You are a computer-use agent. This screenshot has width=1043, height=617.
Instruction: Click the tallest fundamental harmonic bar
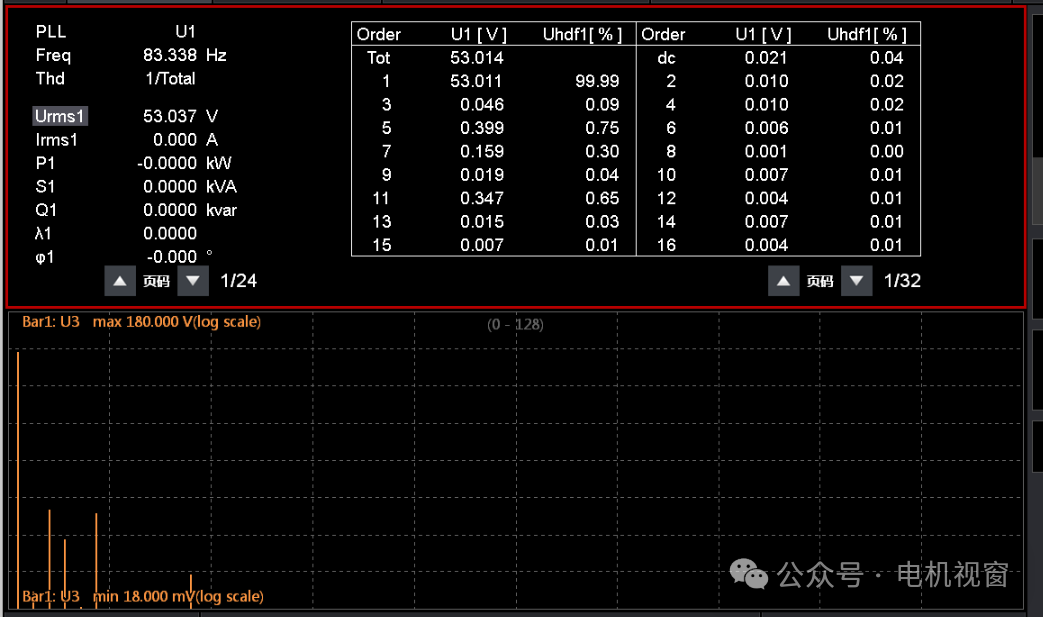[x=18, y=479]
